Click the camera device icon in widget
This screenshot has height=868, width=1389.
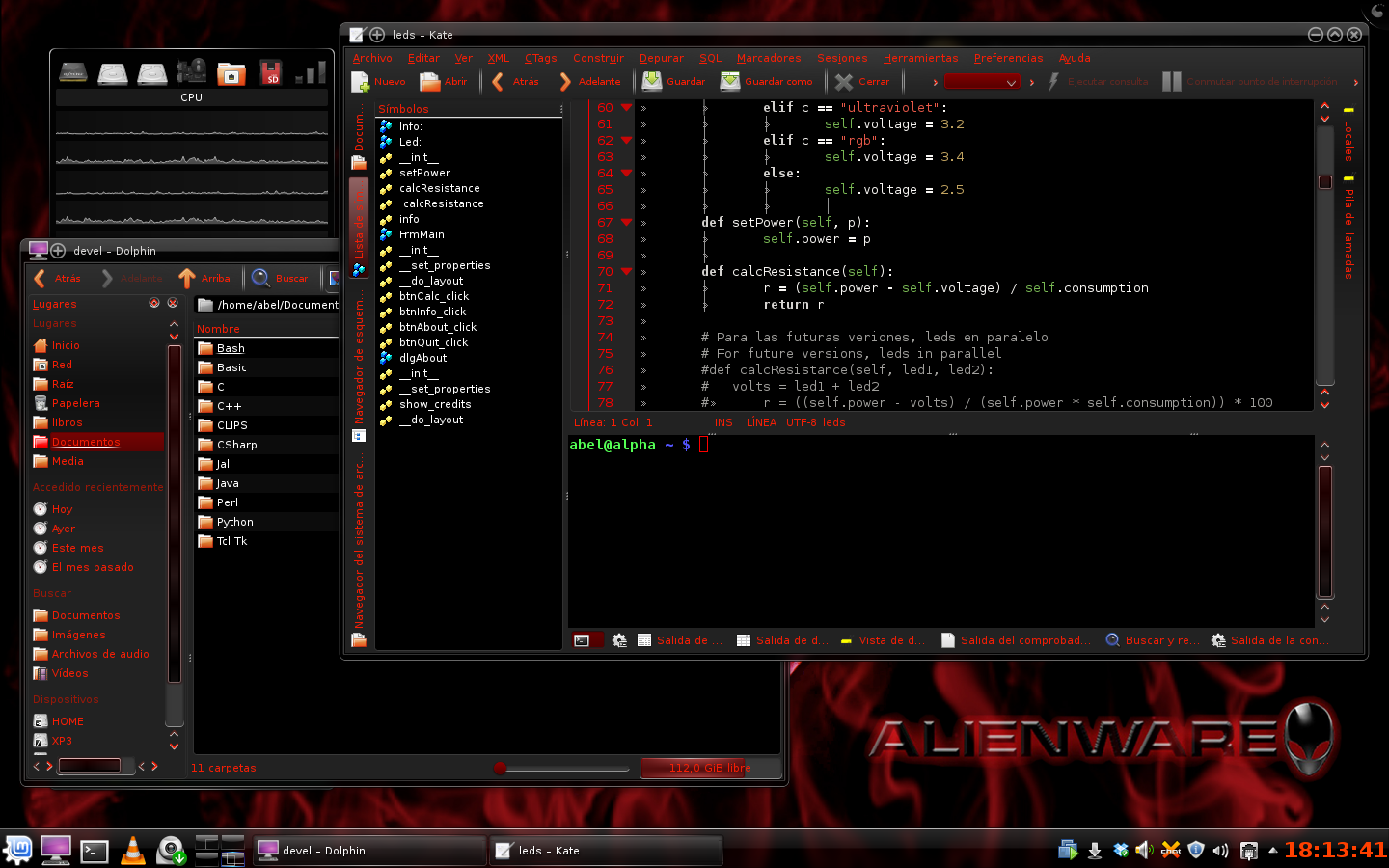[x=192, y=72]
